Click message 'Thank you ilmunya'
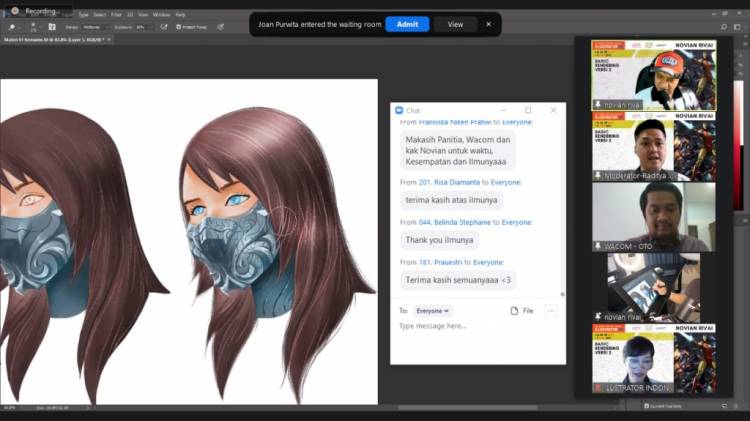Viewport: 750px width, 421px height. click(x=439, y=240)
